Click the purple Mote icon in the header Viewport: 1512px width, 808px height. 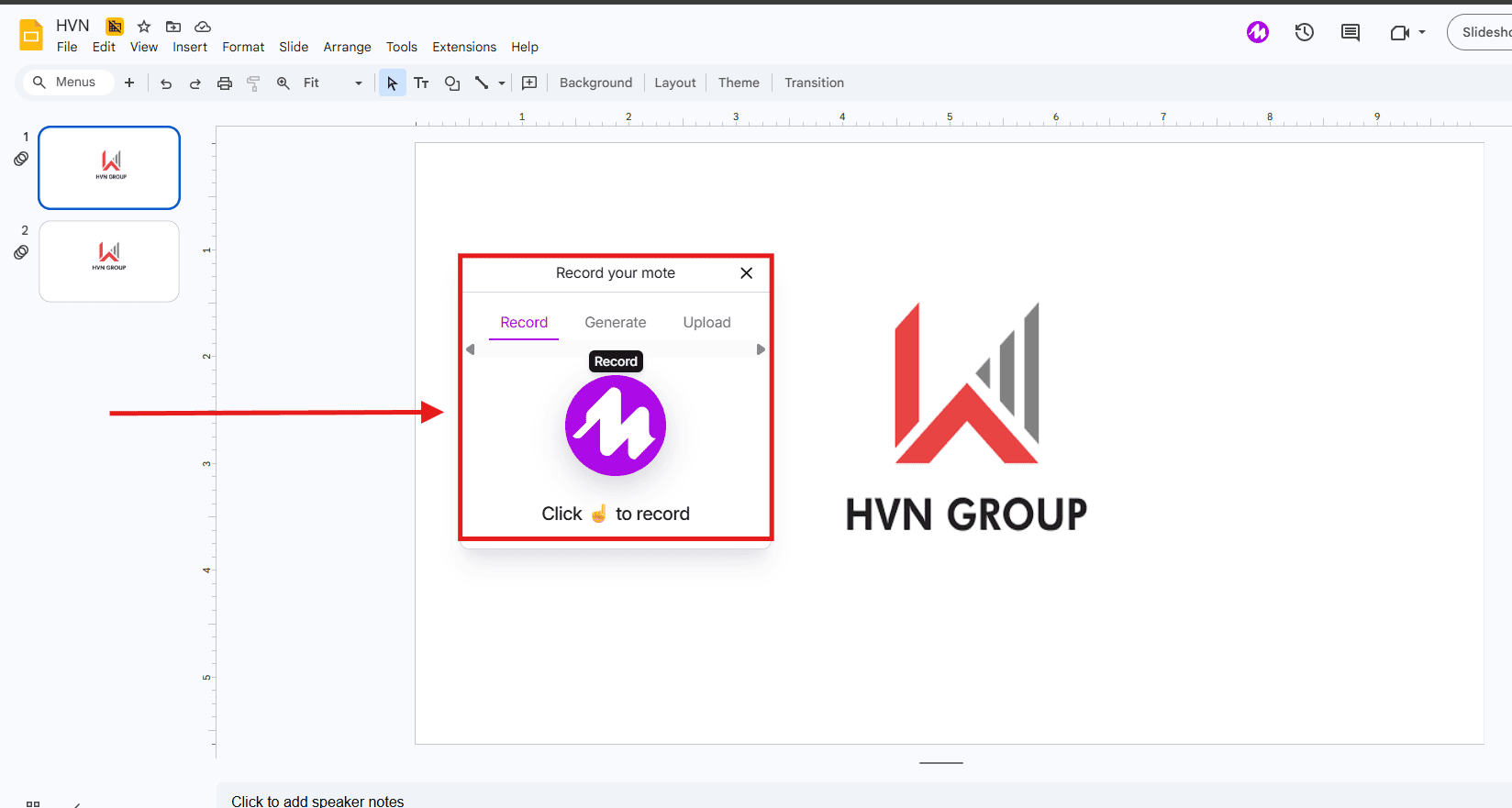click(1258, 32)
